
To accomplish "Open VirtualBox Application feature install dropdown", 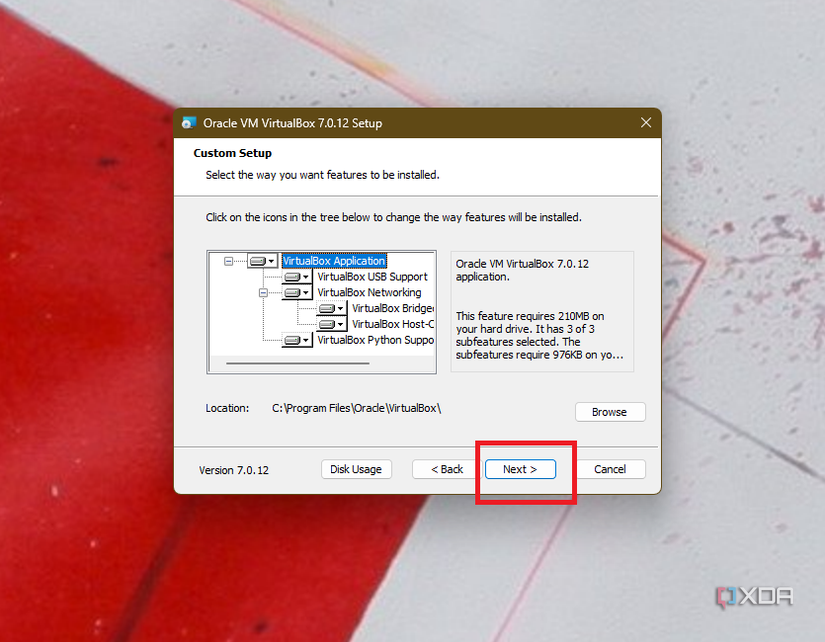I will 263,261.
